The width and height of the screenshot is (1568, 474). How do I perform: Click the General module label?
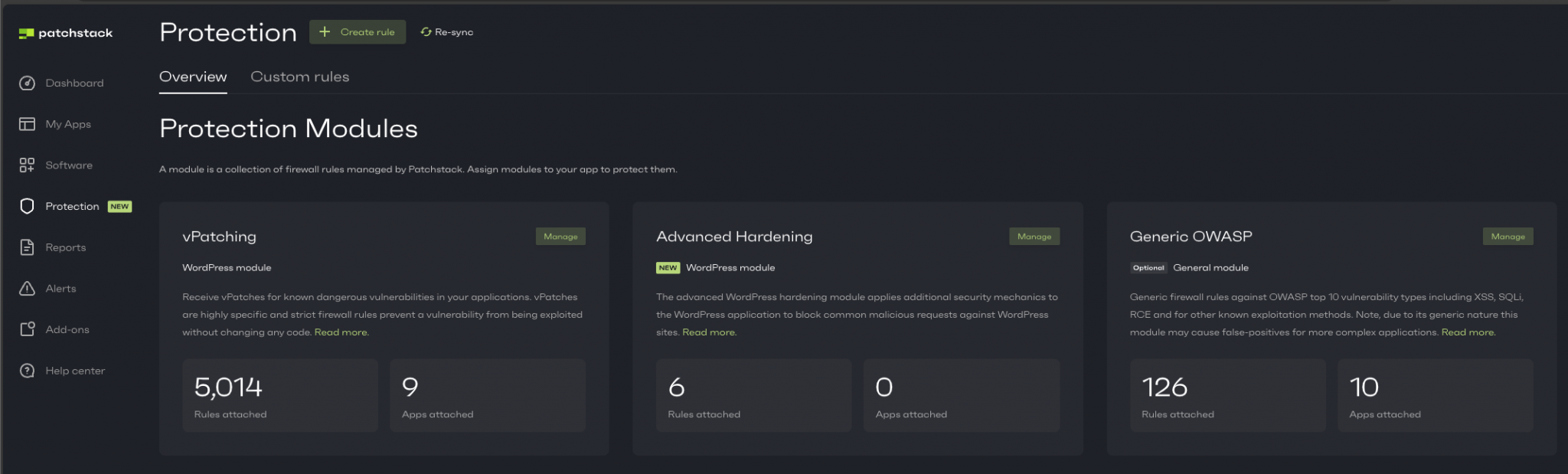1210,268
